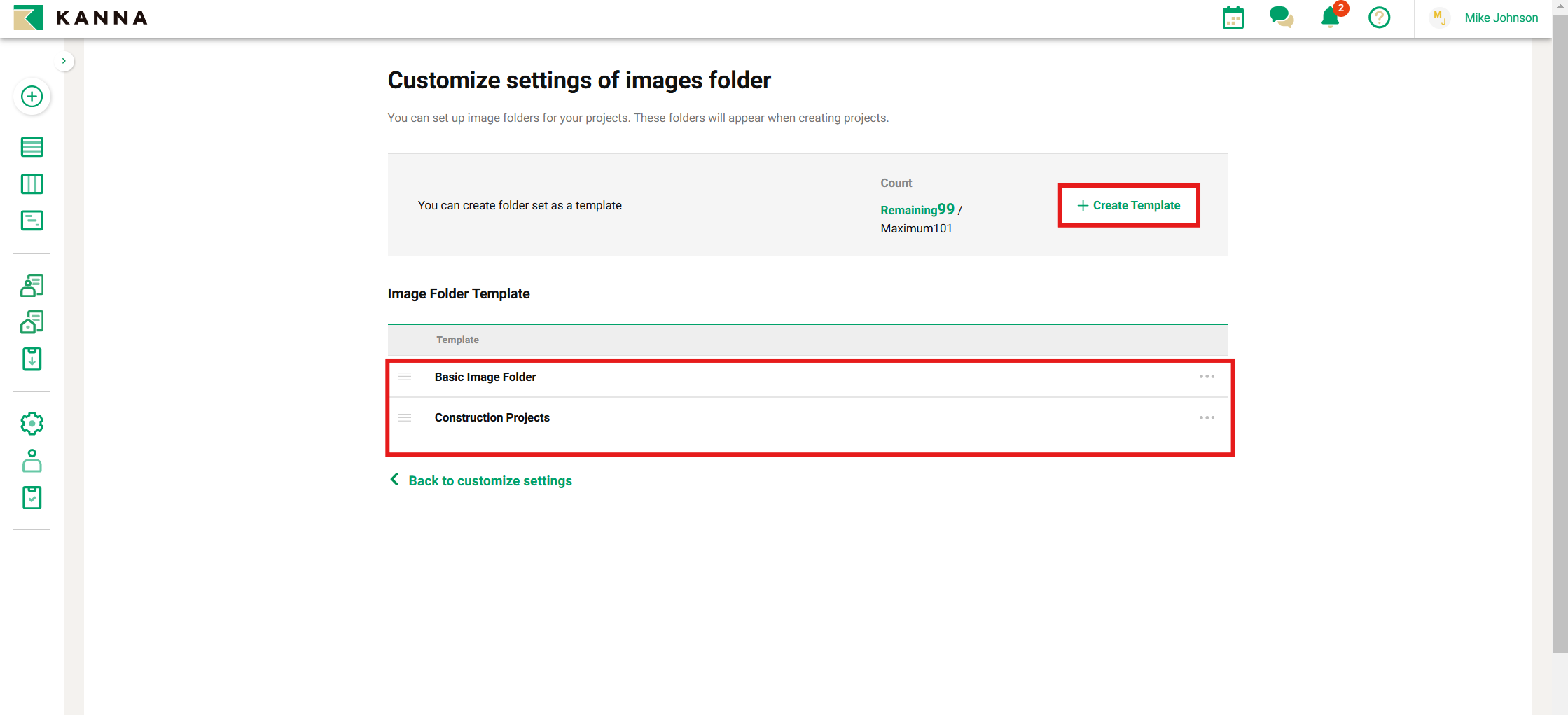Open help via question mark icon
Viewport: 1568px width, 715px height.
pos(1379,18)
